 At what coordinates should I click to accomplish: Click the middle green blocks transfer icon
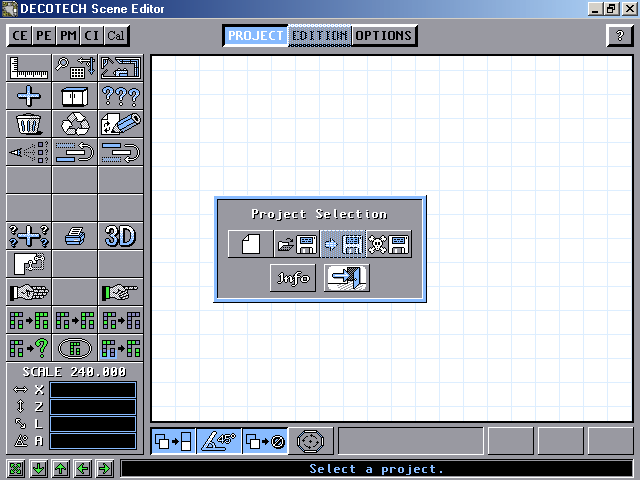pyautogui.click(x=75, y=320)
